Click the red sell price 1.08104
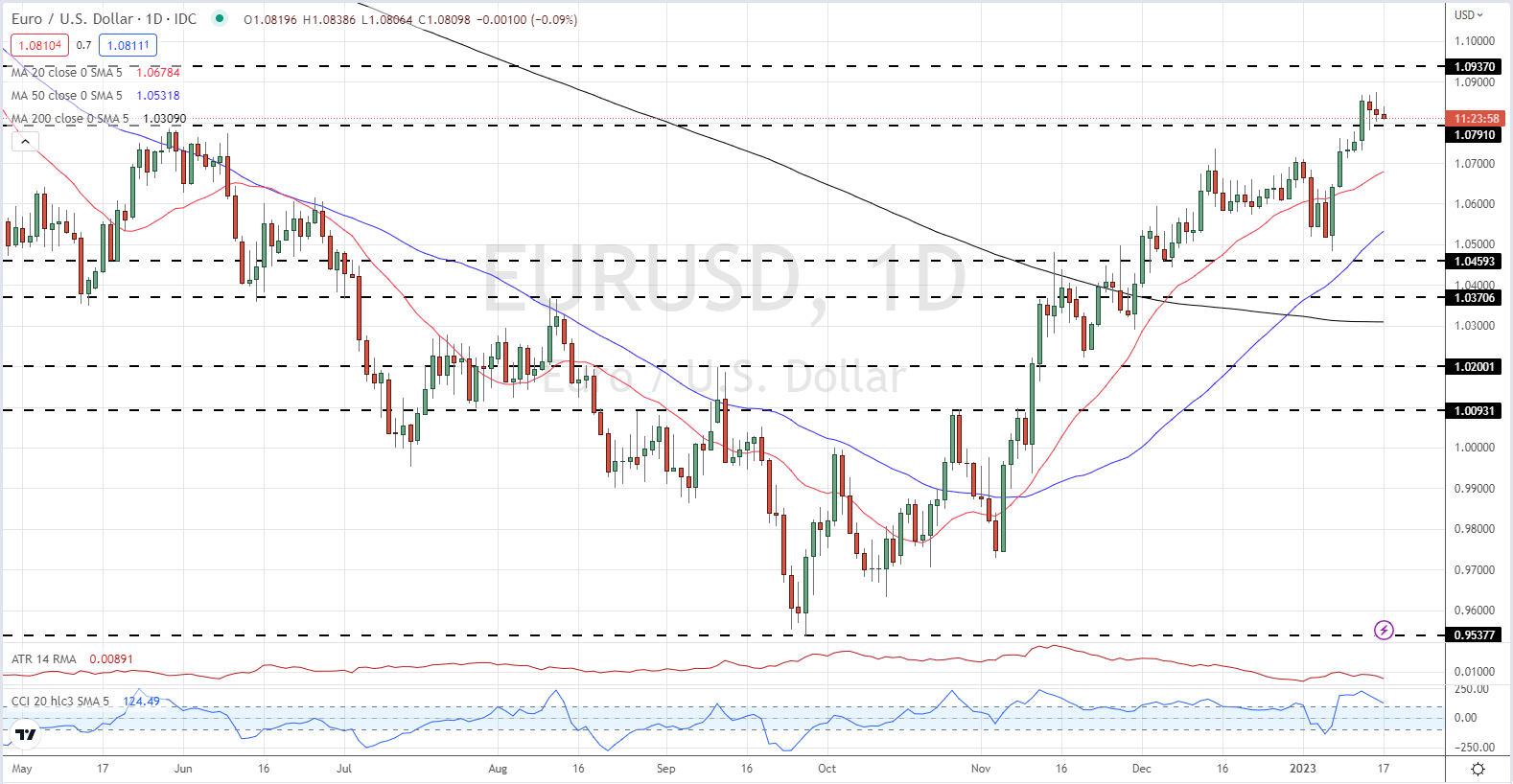 click(x=39, y=45)
